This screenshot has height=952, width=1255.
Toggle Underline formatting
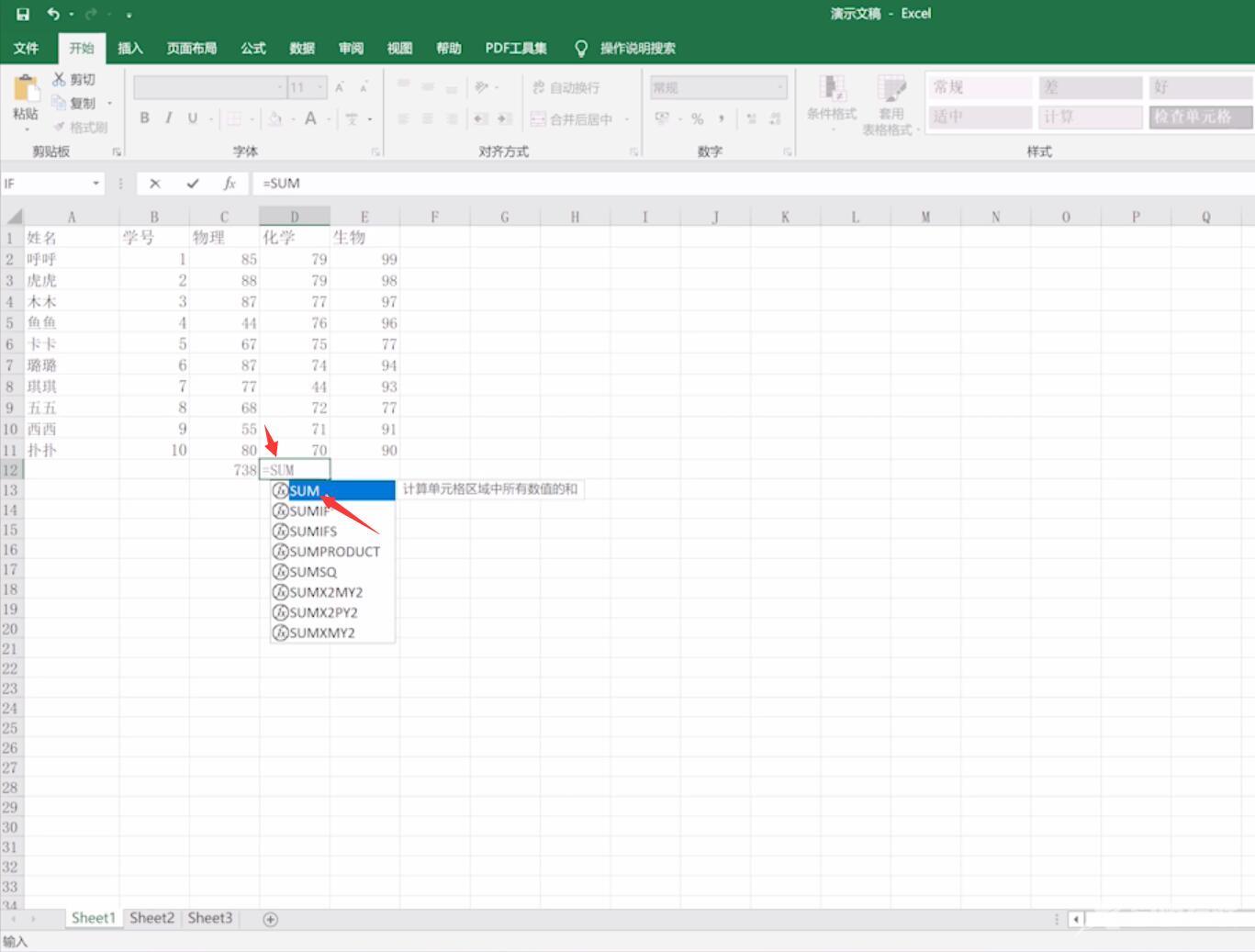[x=192, y=118]
